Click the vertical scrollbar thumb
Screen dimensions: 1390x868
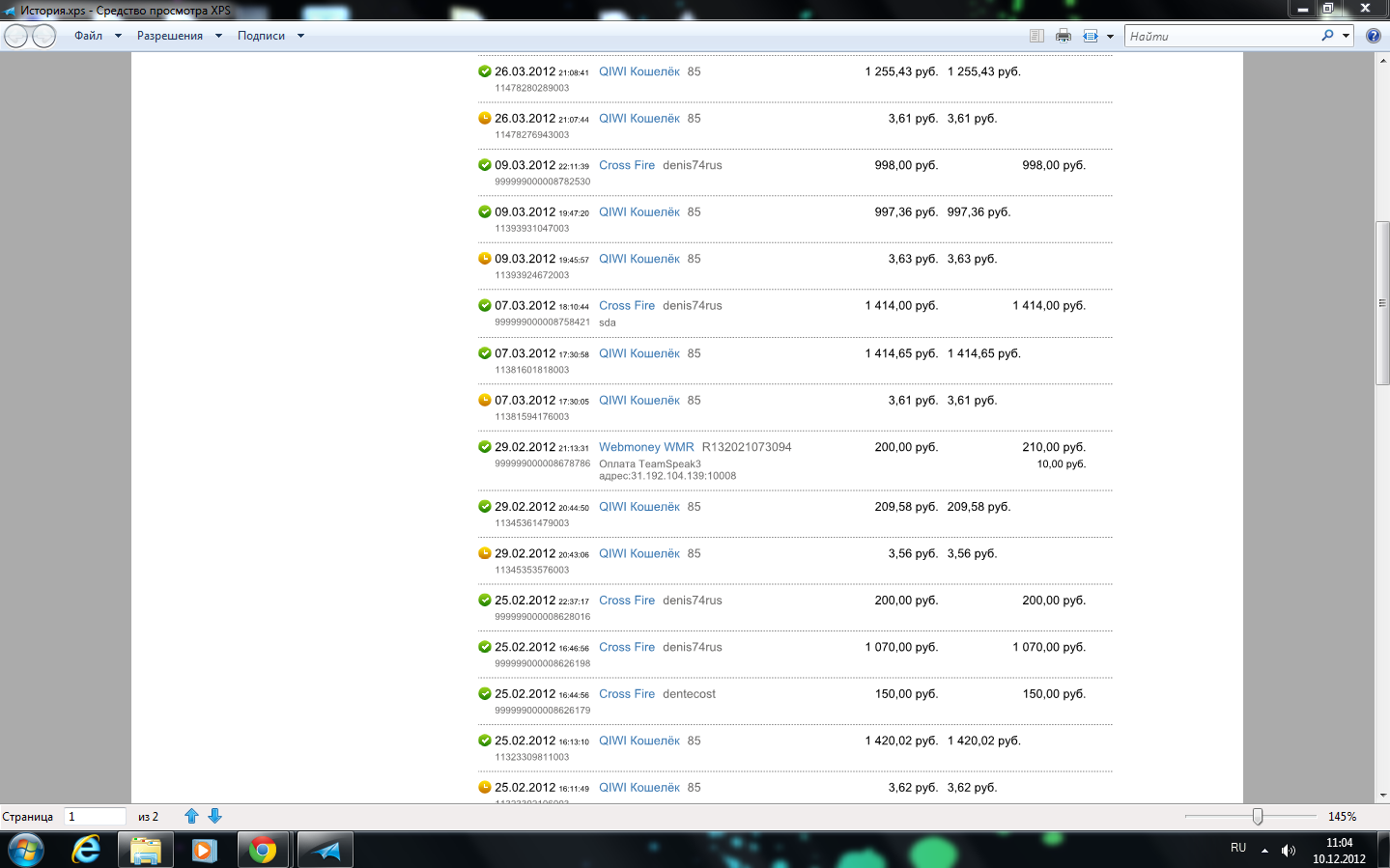pyautogui.click(x=1382, y=303)
